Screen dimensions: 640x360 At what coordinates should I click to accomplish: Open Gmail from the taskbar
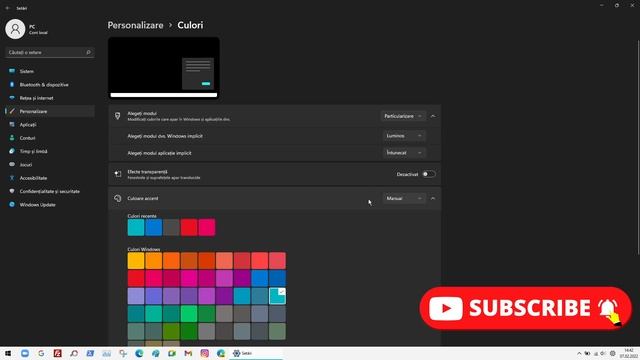pyautogui.click(x=188, y=353)
